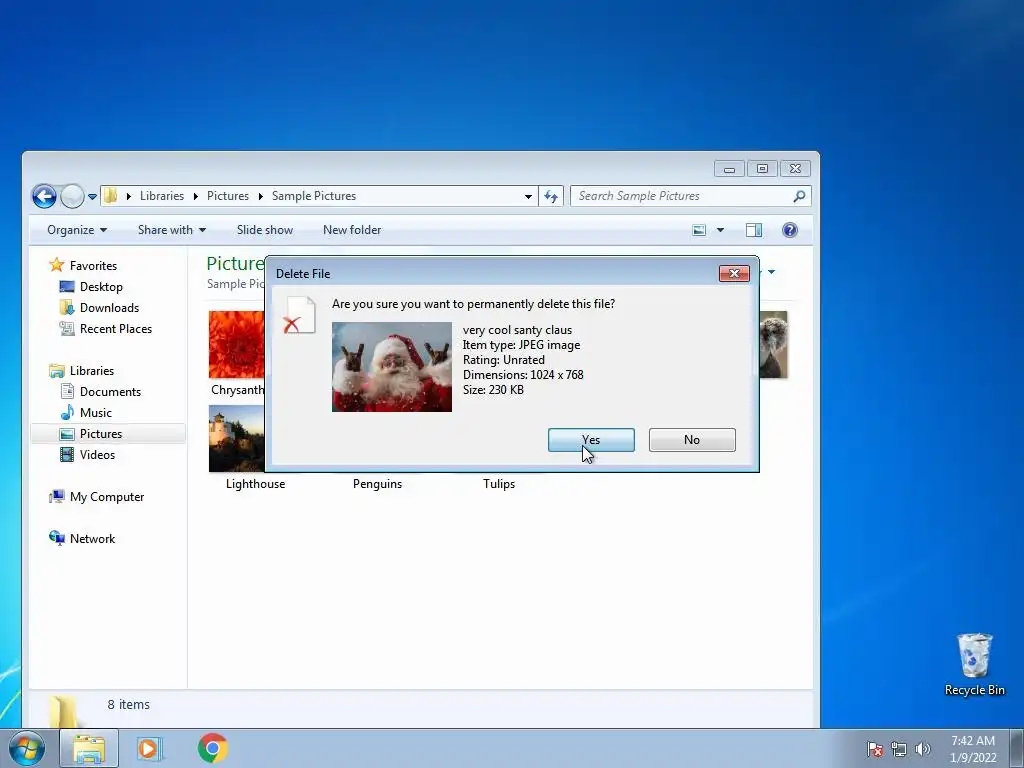Select the Lighthouse picture thumbnail
The image size is (1024, 768).
point(236,438)
